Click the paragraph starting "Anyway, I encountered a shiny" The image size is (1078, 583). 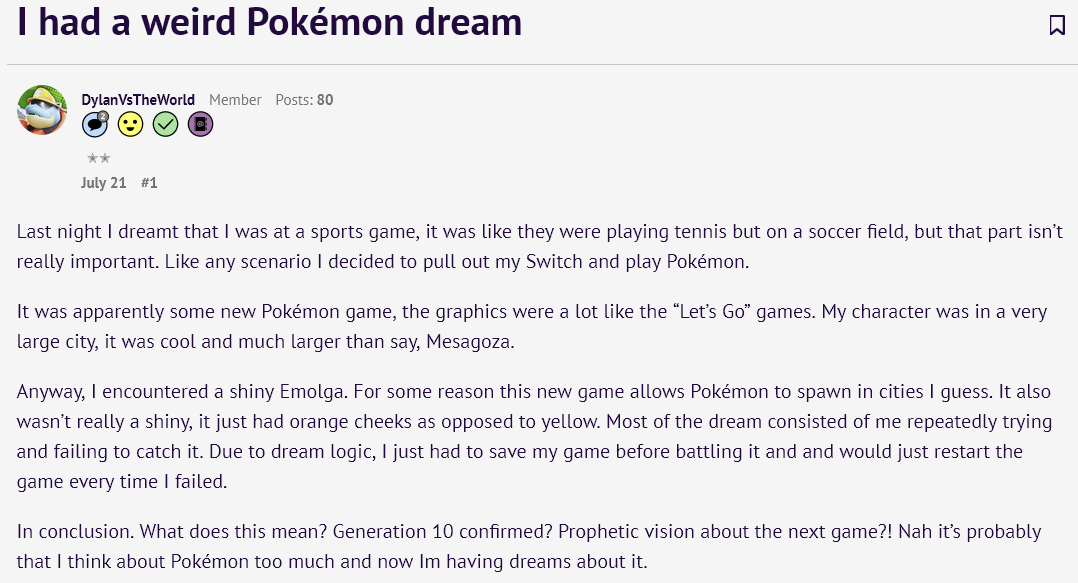click(534, 437)
